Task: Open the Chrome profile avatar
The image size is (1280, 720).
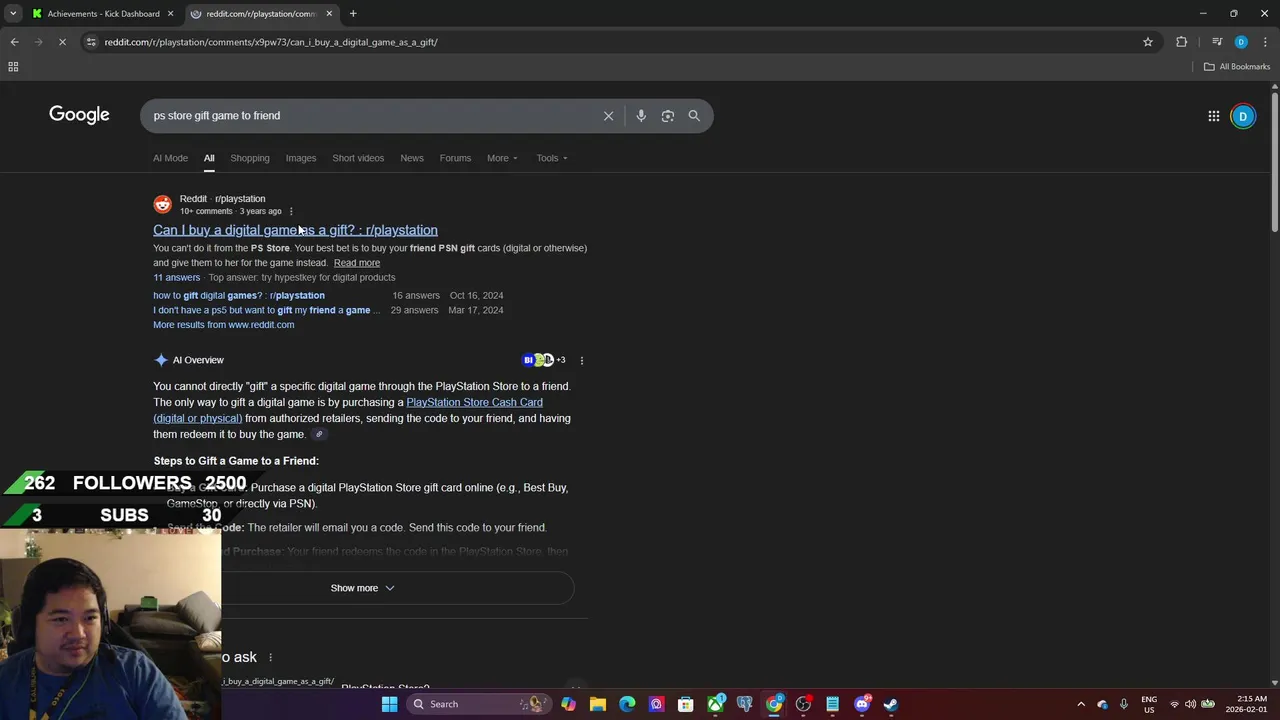Action: [x=1241, y=42]
